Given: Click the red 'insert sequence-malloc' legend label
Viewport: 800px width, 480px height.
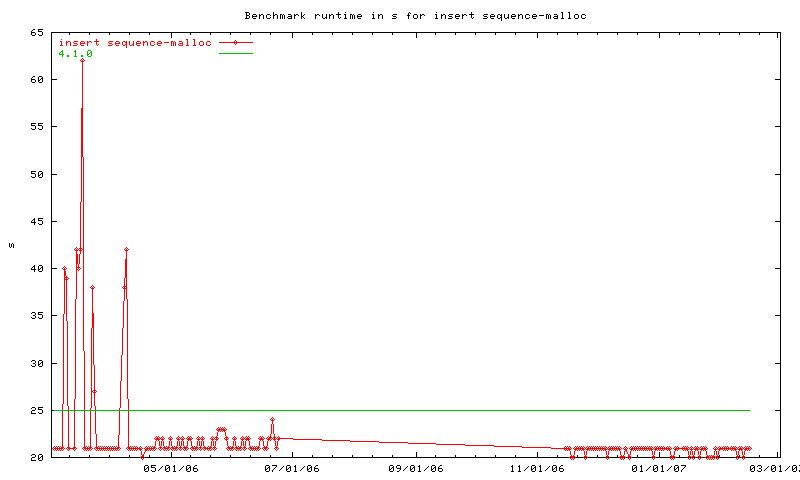Looking at the screenshot, I should click(x=135, y=43).
